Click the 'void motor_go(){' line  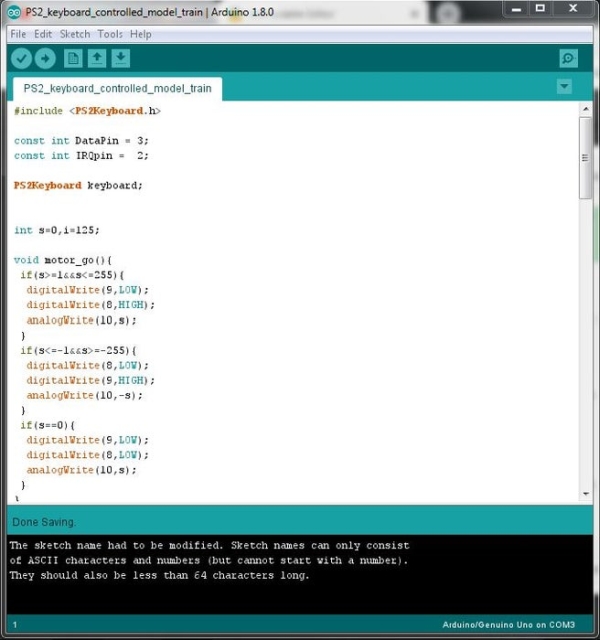click(x=63, y=260)
